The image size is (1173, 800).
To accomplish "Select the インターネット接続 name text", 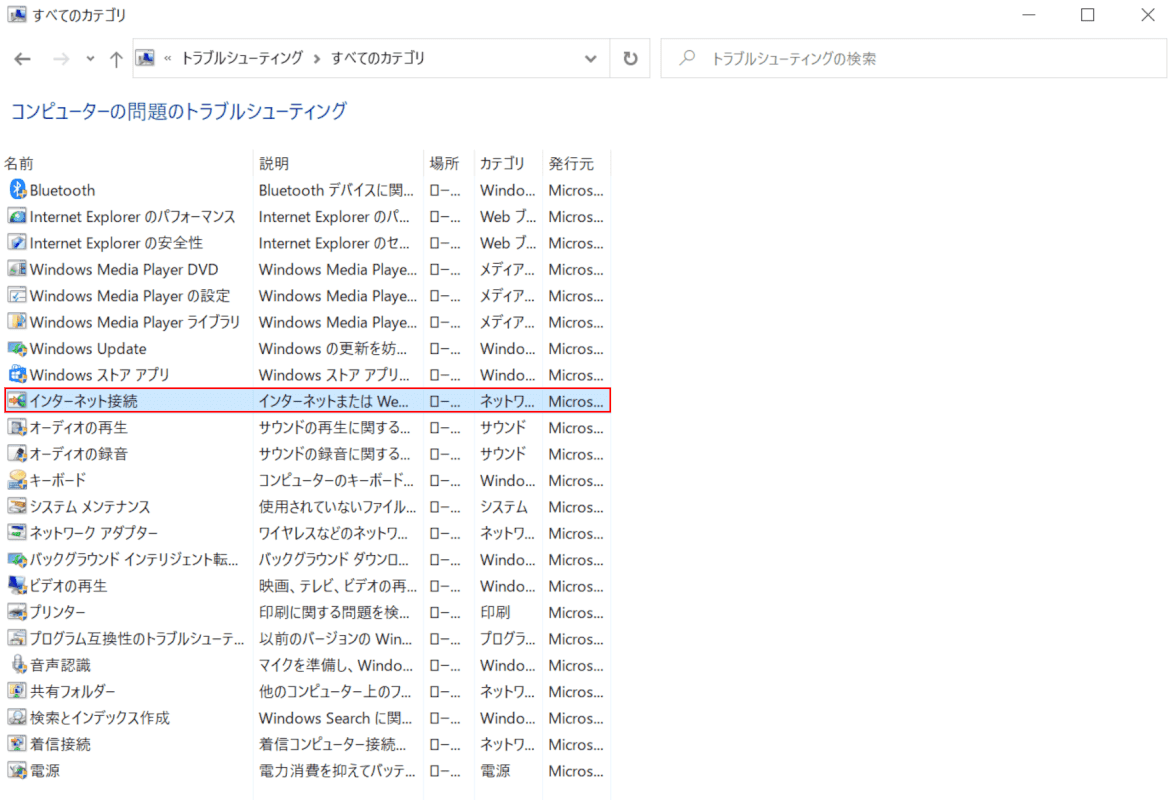I will pos(84,401).
